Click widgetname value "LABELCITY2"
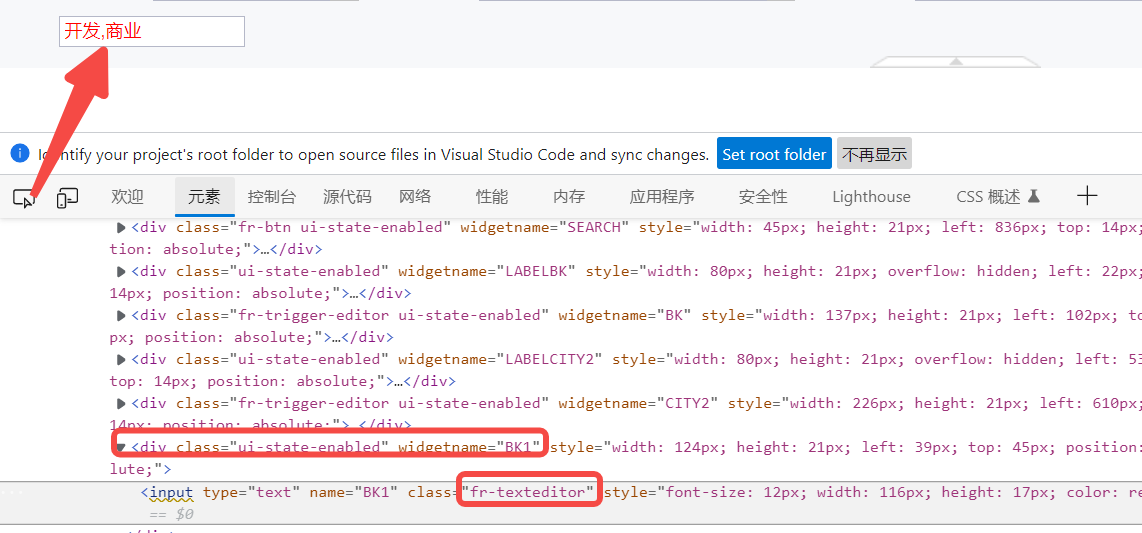Viewport: 1142px width, 533px height. click(550, 359)
